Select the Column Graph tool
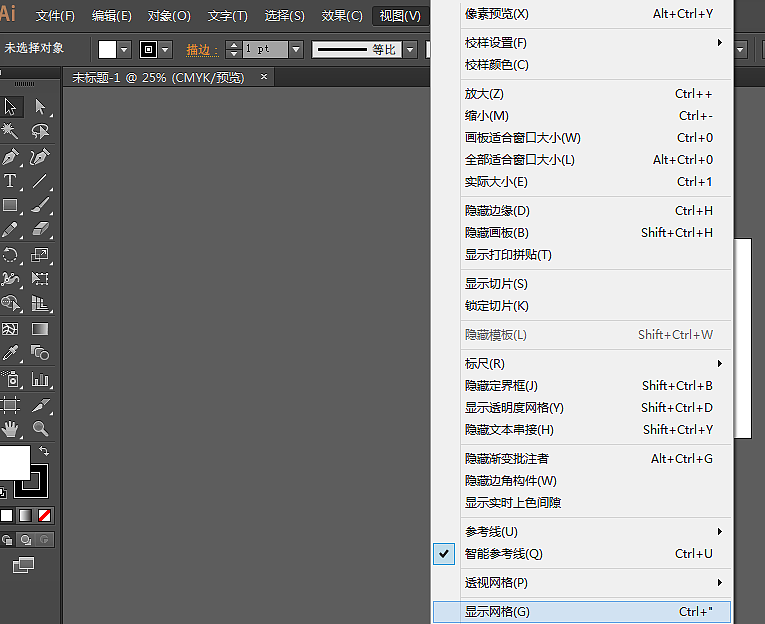The width and height of the screenshot is (765, 624). coord(40,379)
